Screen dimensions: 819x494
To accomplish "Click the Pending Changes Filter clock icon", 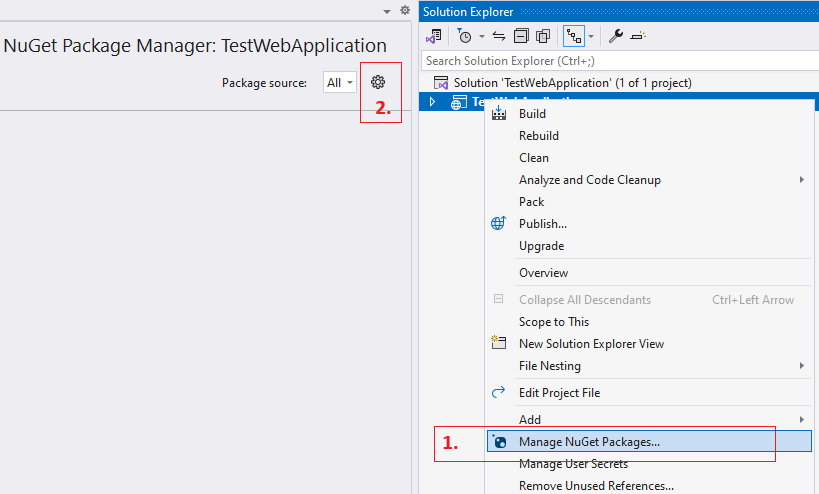I will tap(464, 36).
